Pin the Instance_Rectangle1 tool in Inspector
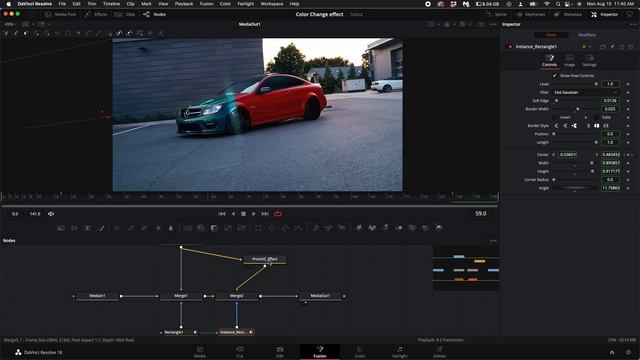 612,47
